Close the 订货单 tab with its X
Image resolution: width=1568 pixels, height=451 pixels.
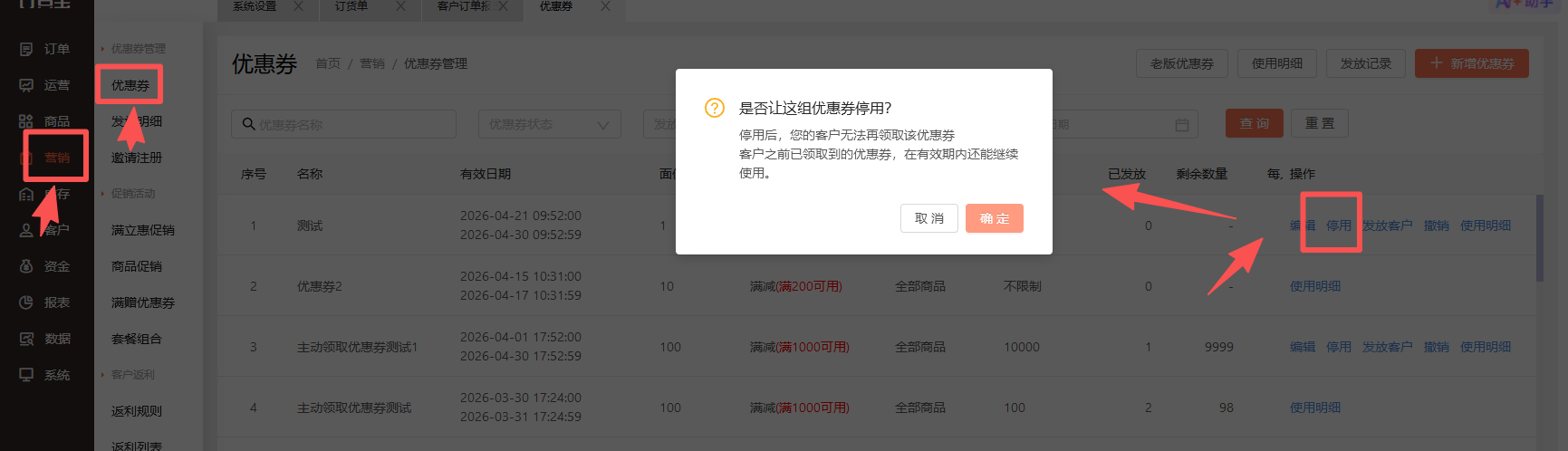click(400, 6)
